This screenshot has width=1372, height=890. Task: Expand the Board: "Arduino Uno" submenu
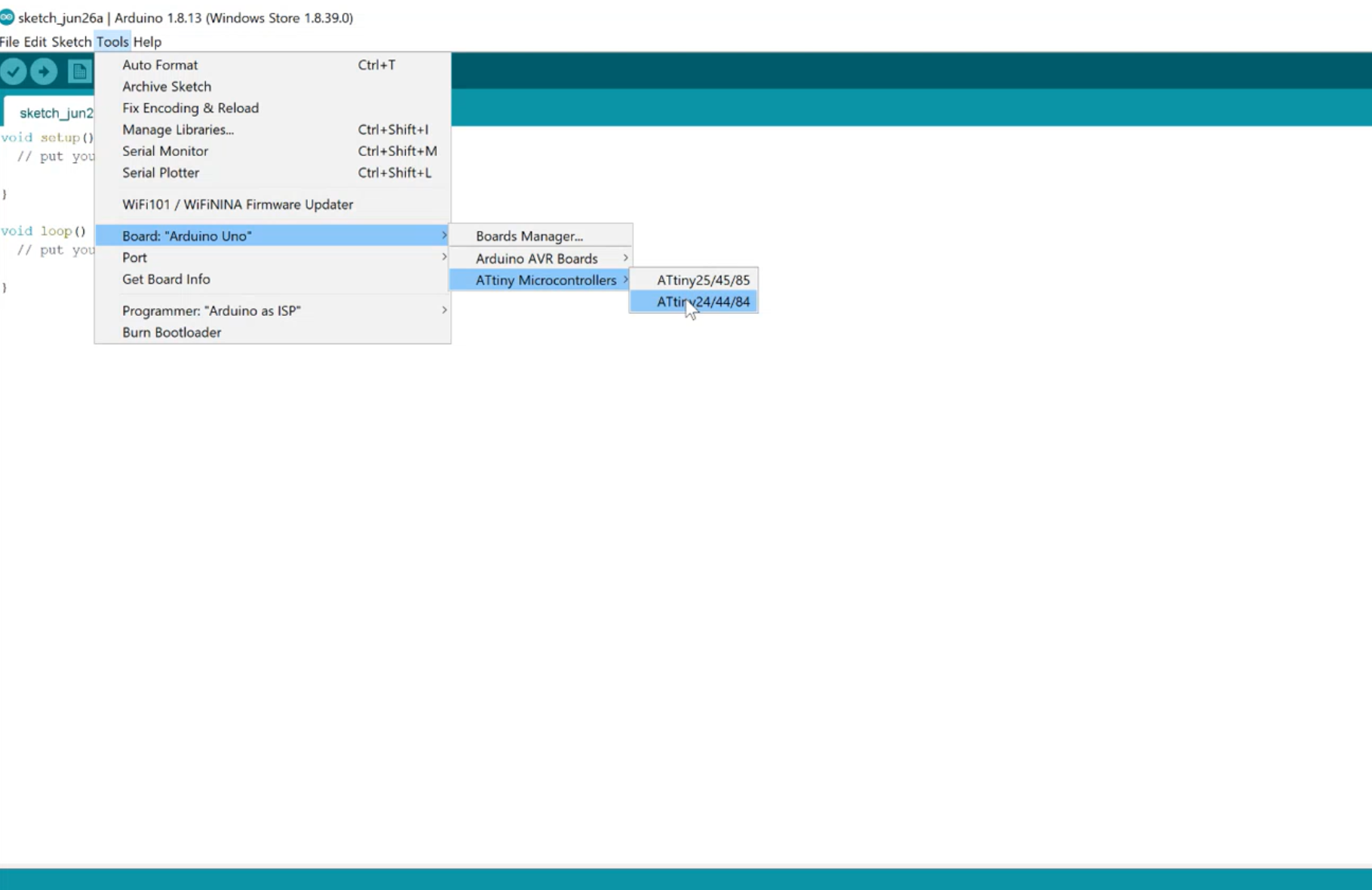click(x=272, y=236)
